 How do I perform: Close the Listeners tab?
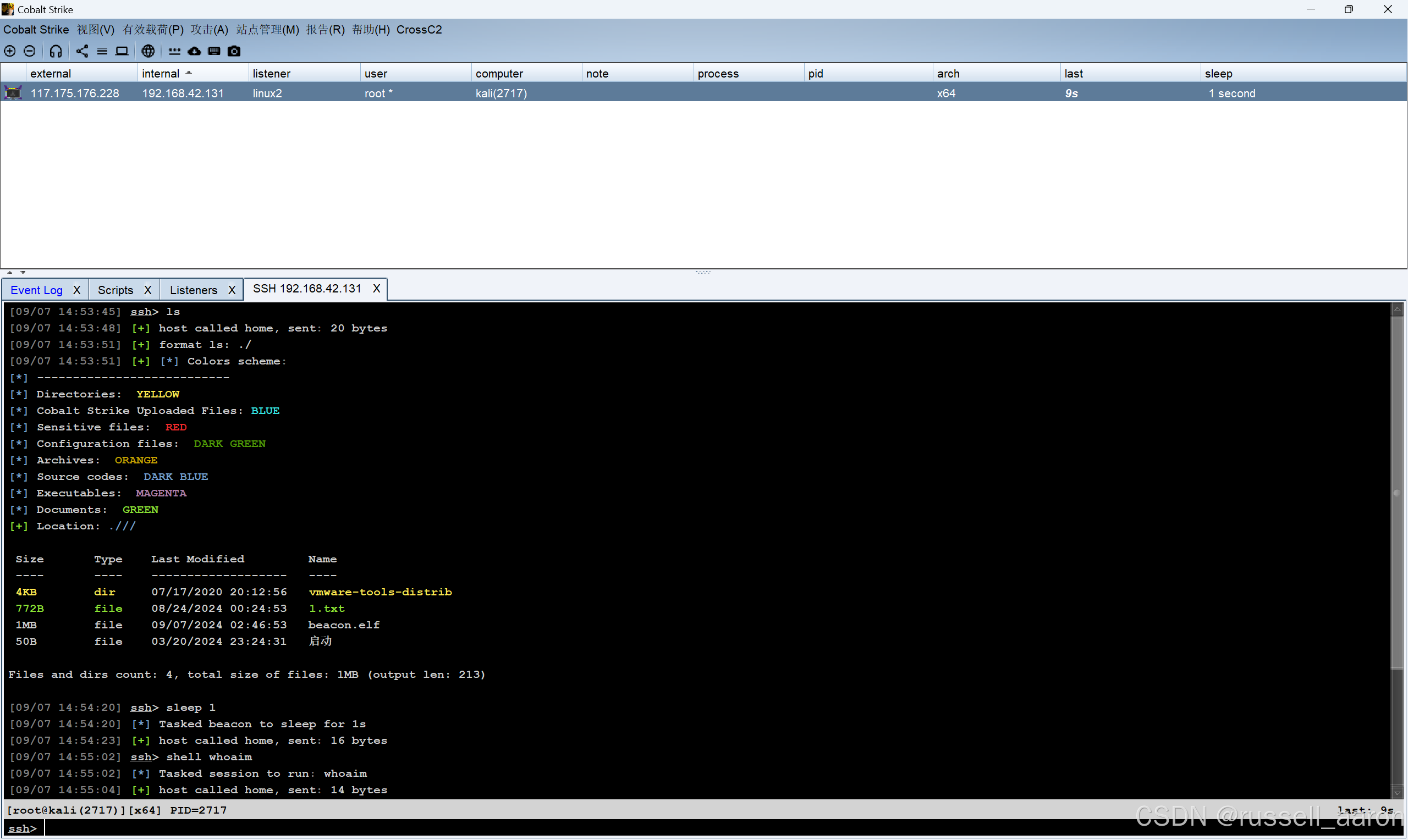tap(232, 290)
